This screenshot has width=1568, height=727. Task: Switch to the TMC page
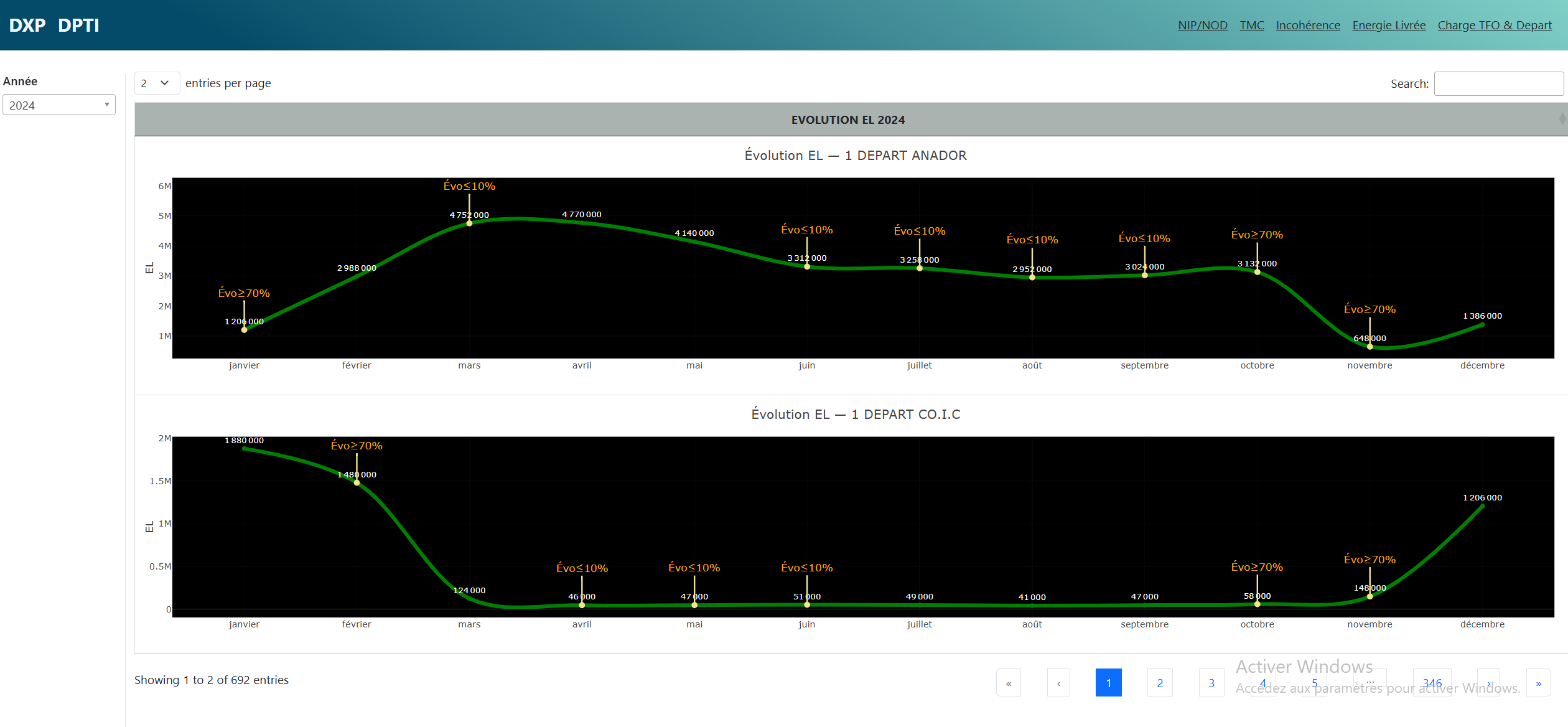[1251, 26]
